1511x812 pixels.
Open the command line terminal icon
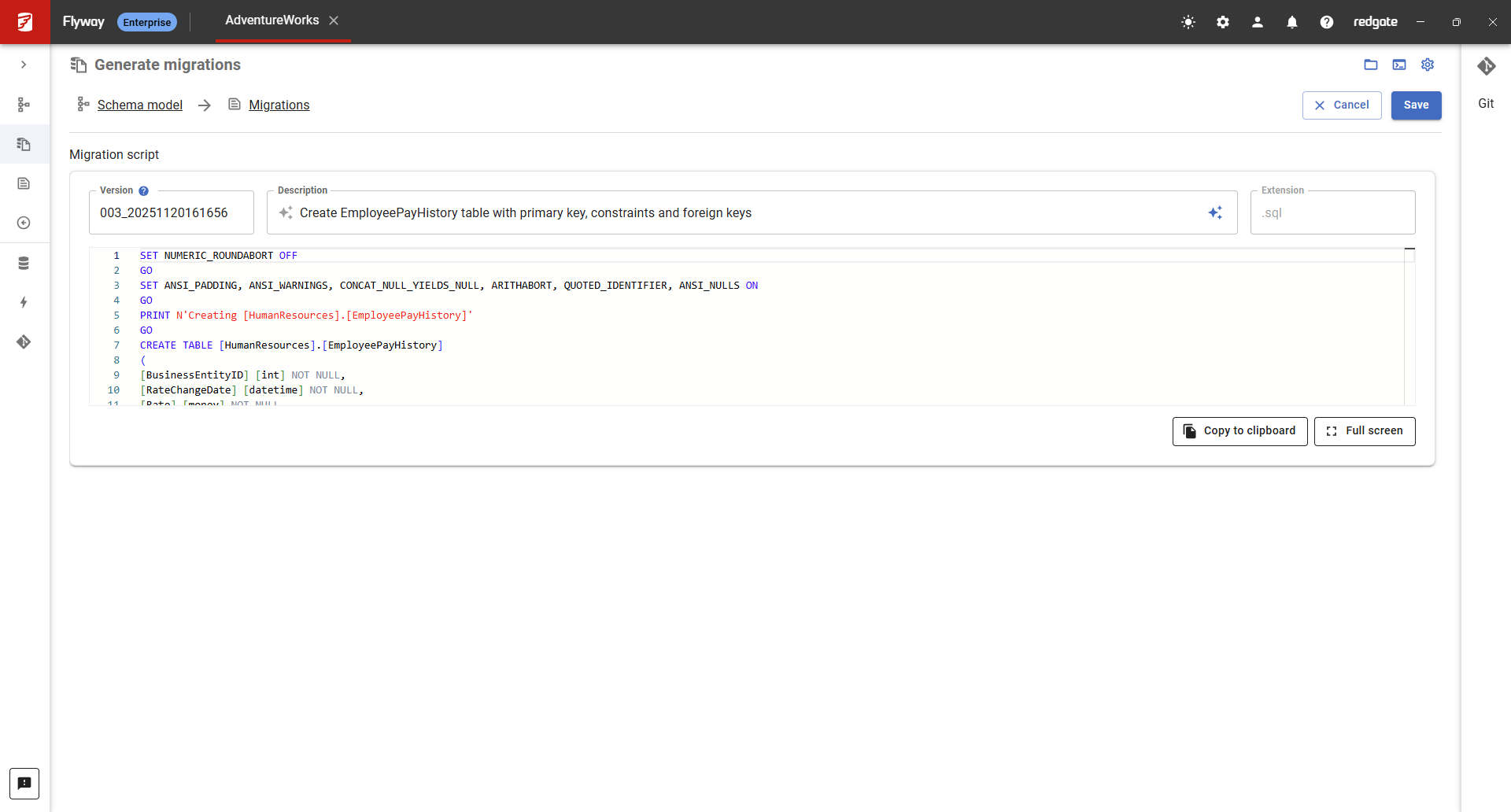click(x=1399, y=65)
